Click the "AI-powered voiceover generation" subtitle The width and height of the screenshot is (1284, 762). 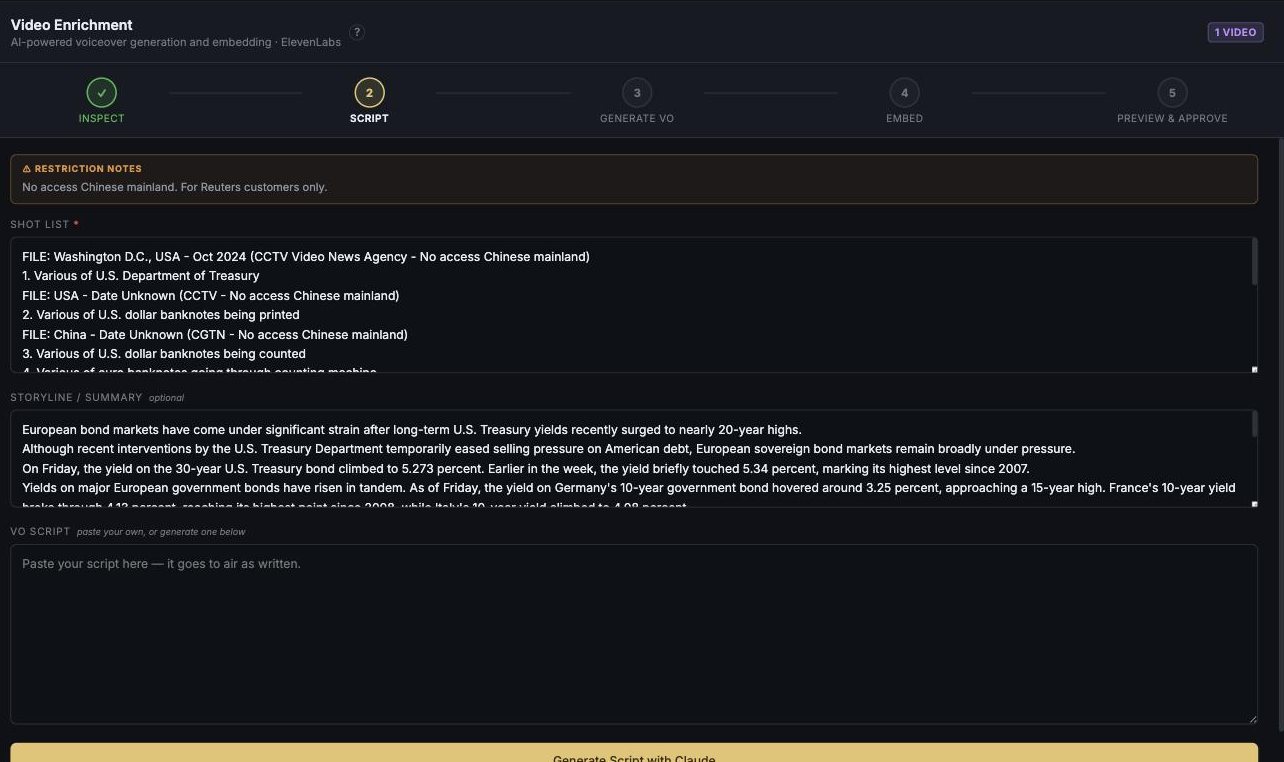coord(176,43)
